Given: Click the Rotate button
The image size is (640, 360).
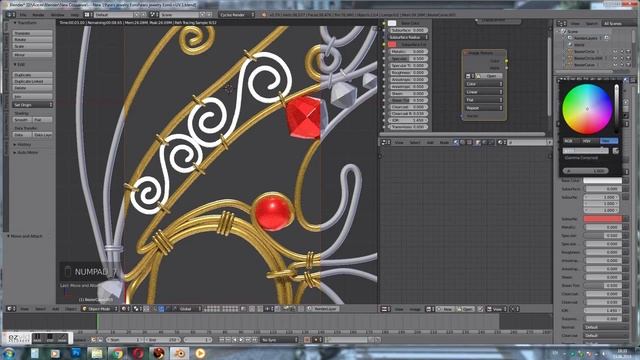Looking at the screenshot, I should [32, 40].
